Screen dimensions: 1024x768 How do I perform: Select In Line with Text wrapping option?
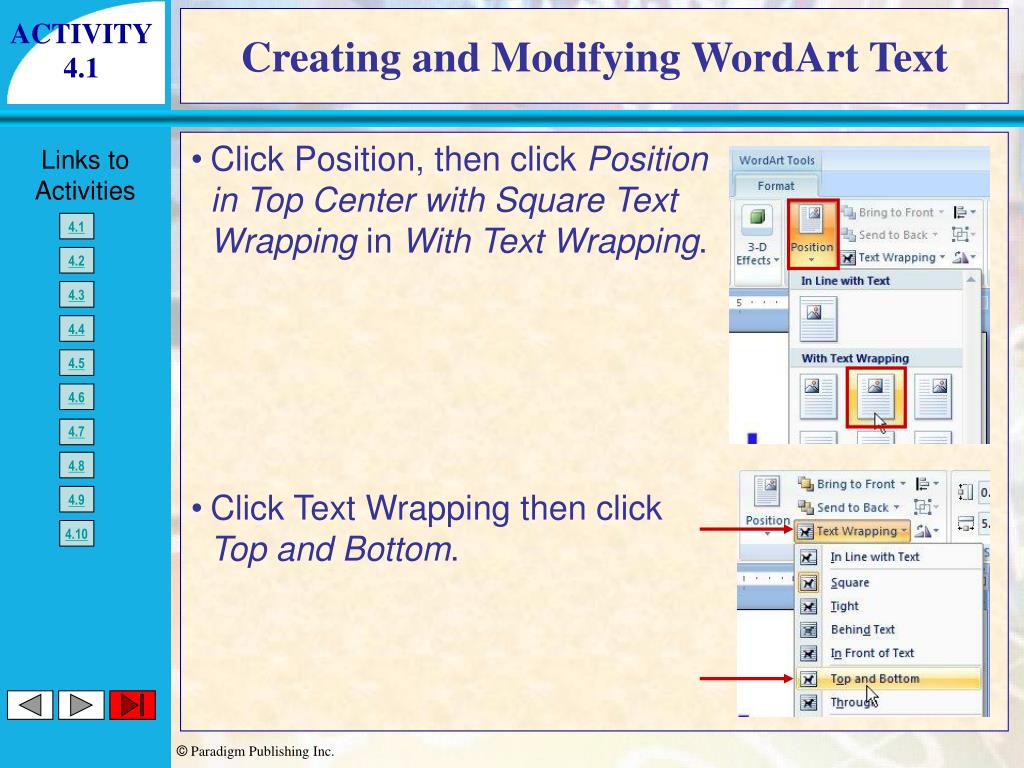(x=889, y=557)
